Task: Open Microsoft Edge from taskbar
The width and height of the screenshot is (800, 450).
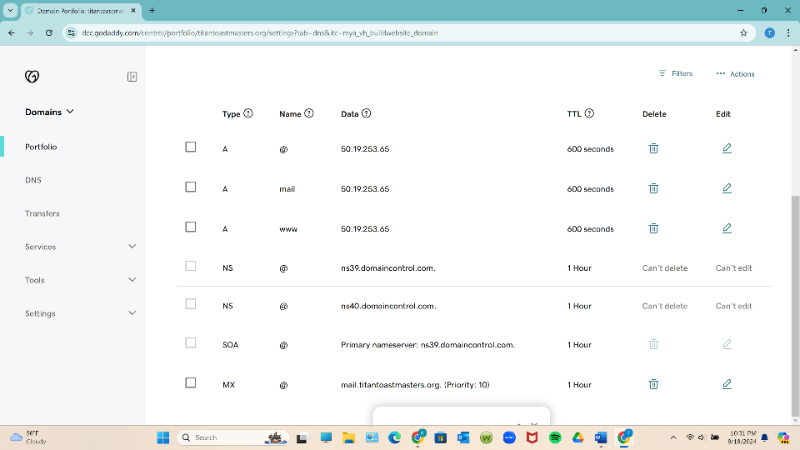Action: coord(394,438)
